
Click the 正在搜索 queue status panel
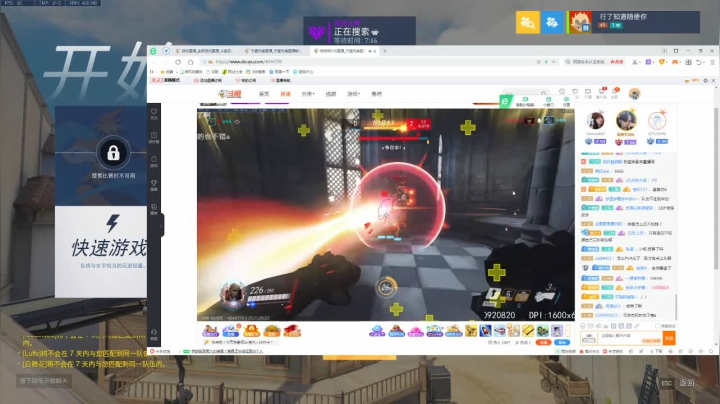point(360,31)
